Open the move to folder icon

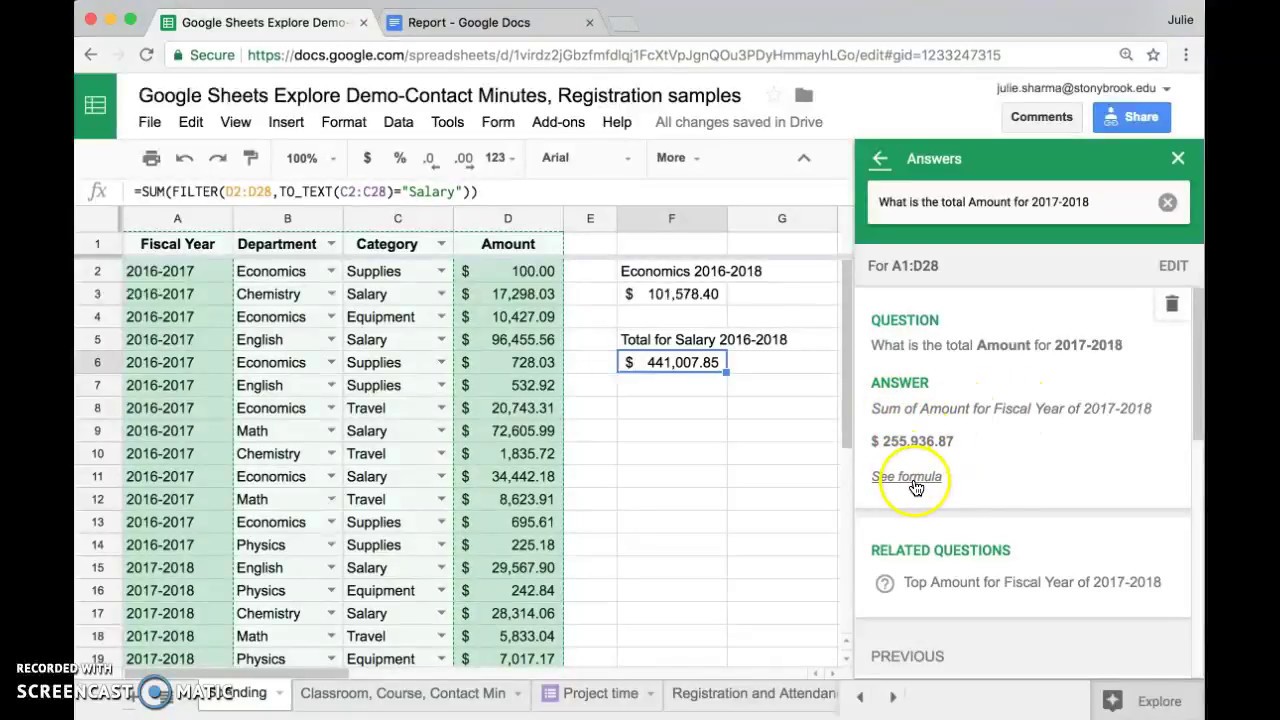point(804,95)
